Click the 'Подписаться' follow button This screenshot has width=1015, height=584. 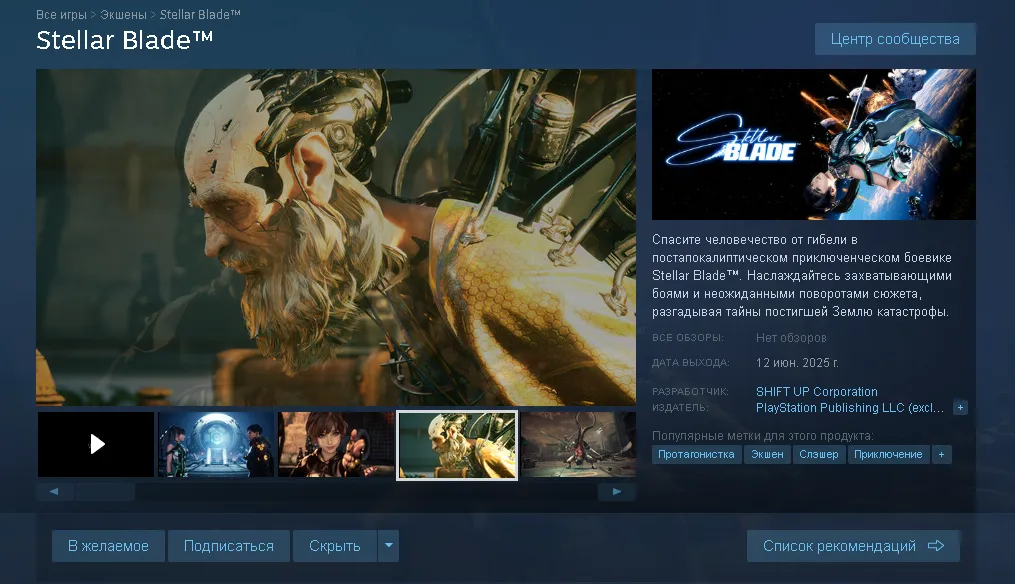(229, 546)
